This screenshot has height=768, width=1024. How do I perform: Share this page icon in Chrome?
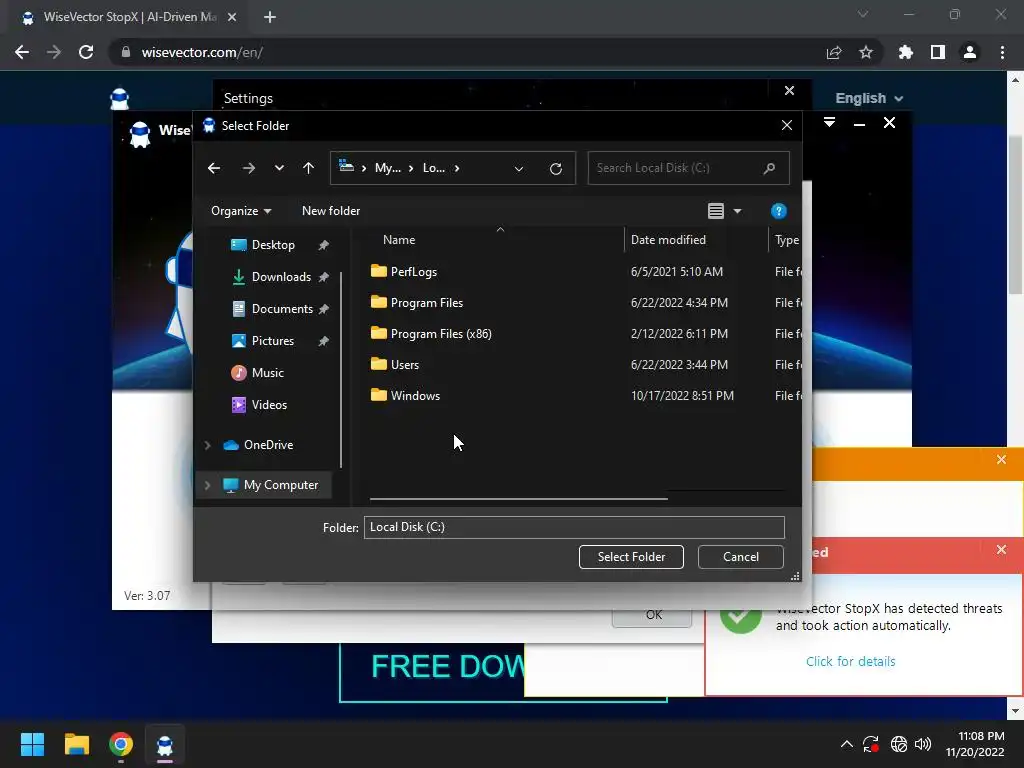coord(834,52)
